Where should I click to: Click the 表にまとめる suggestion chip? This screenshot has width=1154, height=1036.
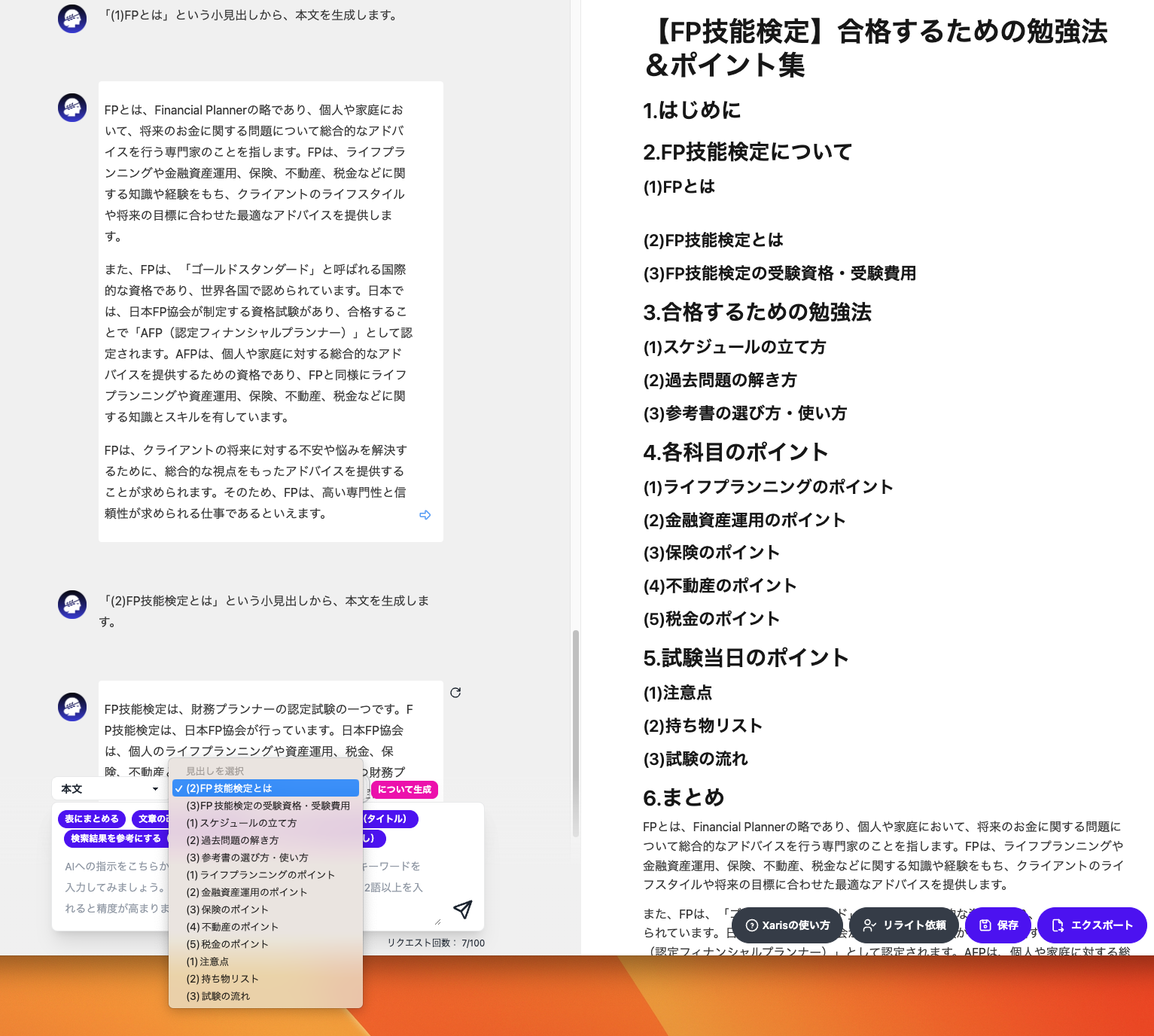click(x=92, y=818)
